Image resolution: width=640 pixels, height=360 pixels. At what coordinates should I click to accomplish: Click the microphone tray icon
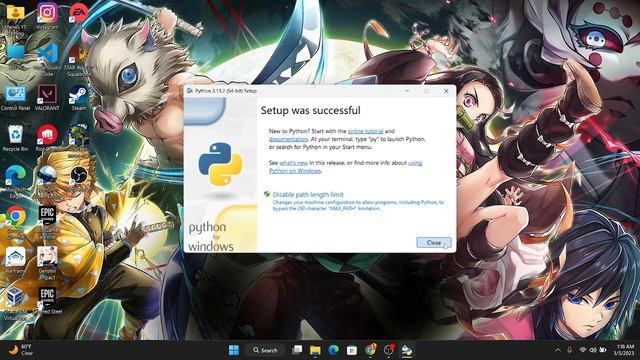pos(569,350)
